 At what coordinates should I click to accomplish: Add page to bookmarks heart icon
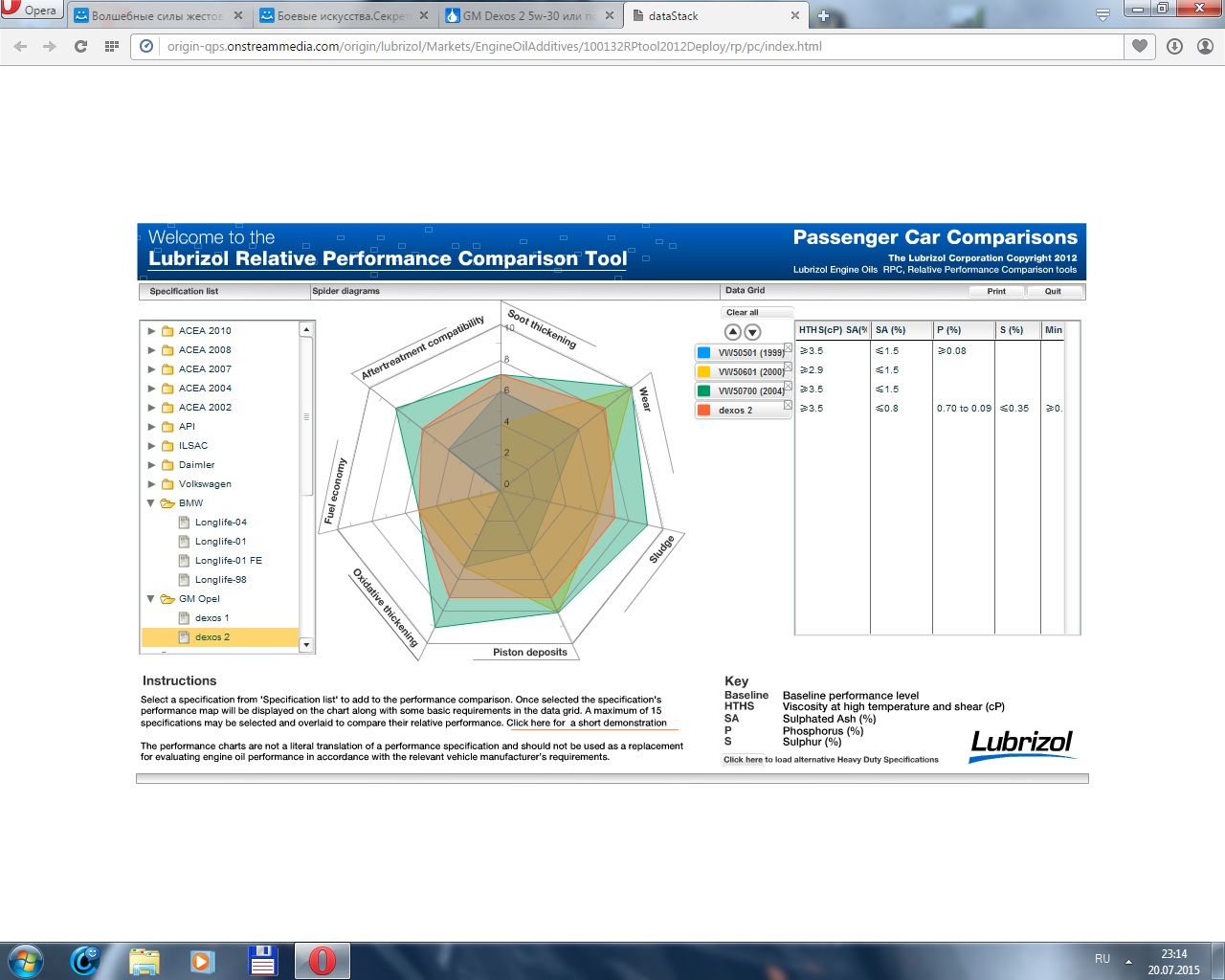1140,46
